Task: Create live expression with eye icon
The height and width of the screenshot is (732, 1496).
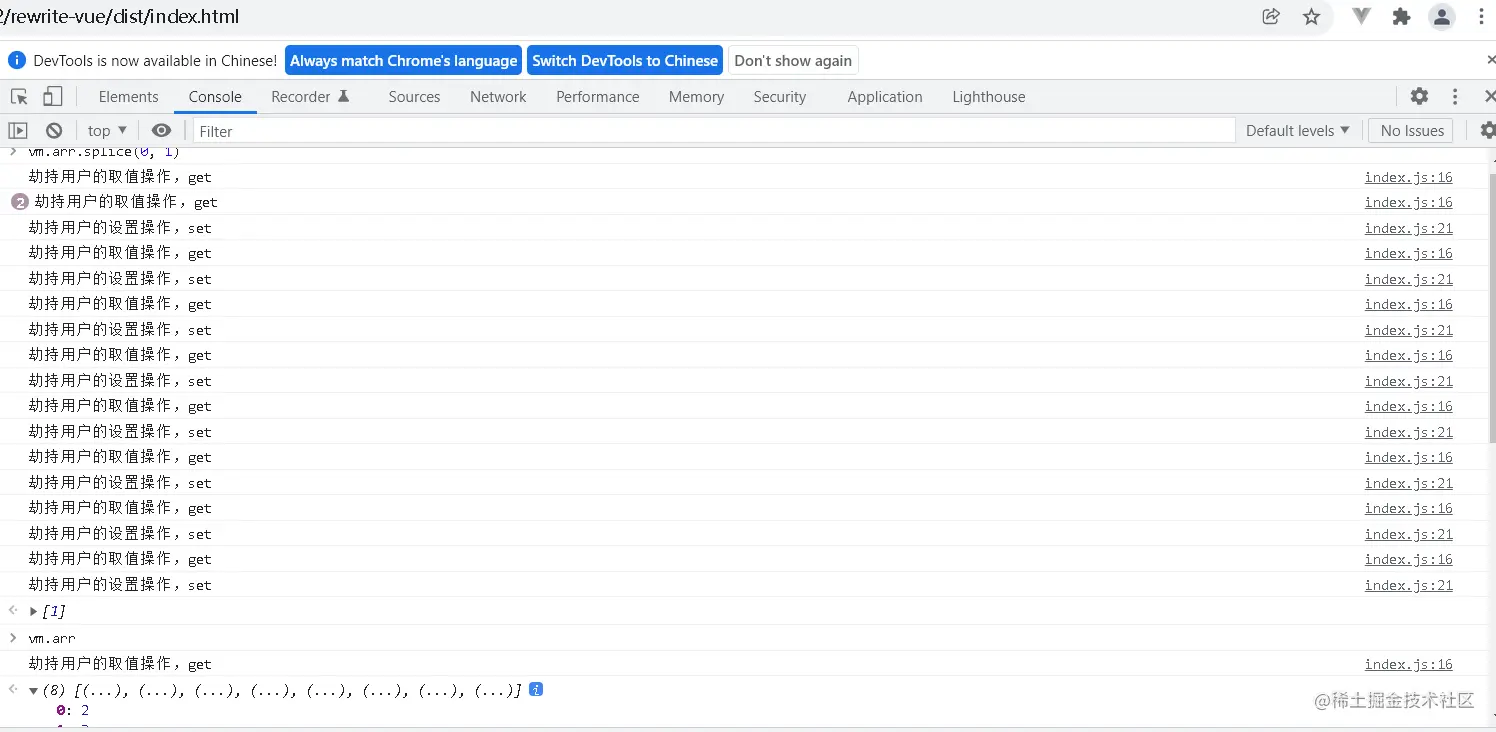Action: pyautogui.click(x=161, y=130)
